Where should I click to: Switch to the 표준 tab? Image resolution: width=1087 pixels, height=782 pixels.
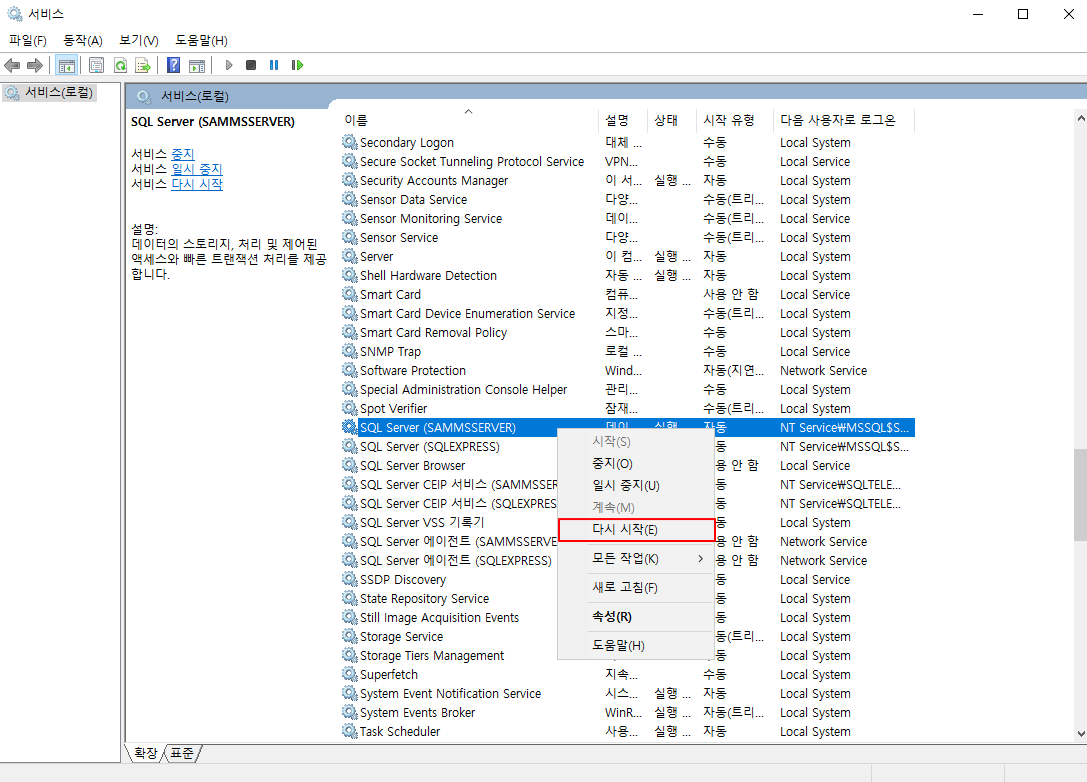(x=182, y=753)
